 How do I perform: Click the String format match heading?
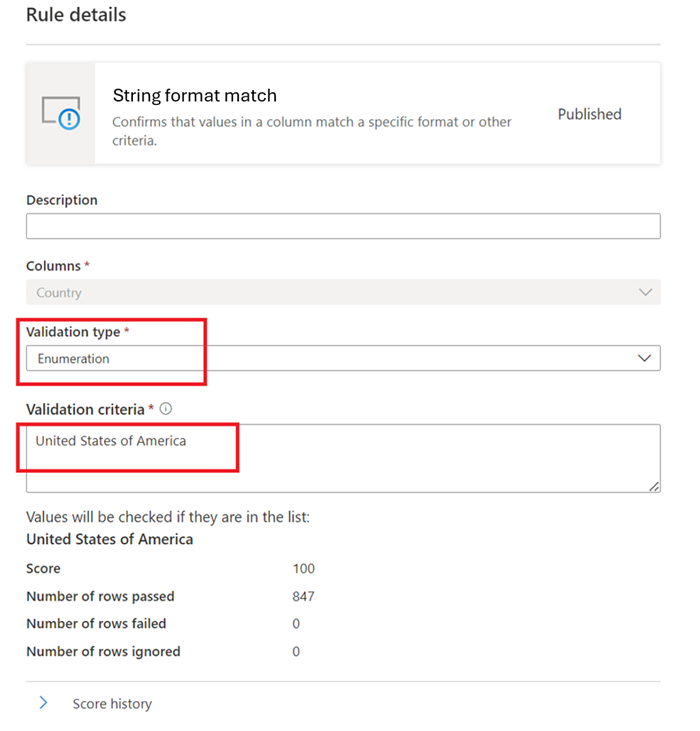(x=195, y=96)
